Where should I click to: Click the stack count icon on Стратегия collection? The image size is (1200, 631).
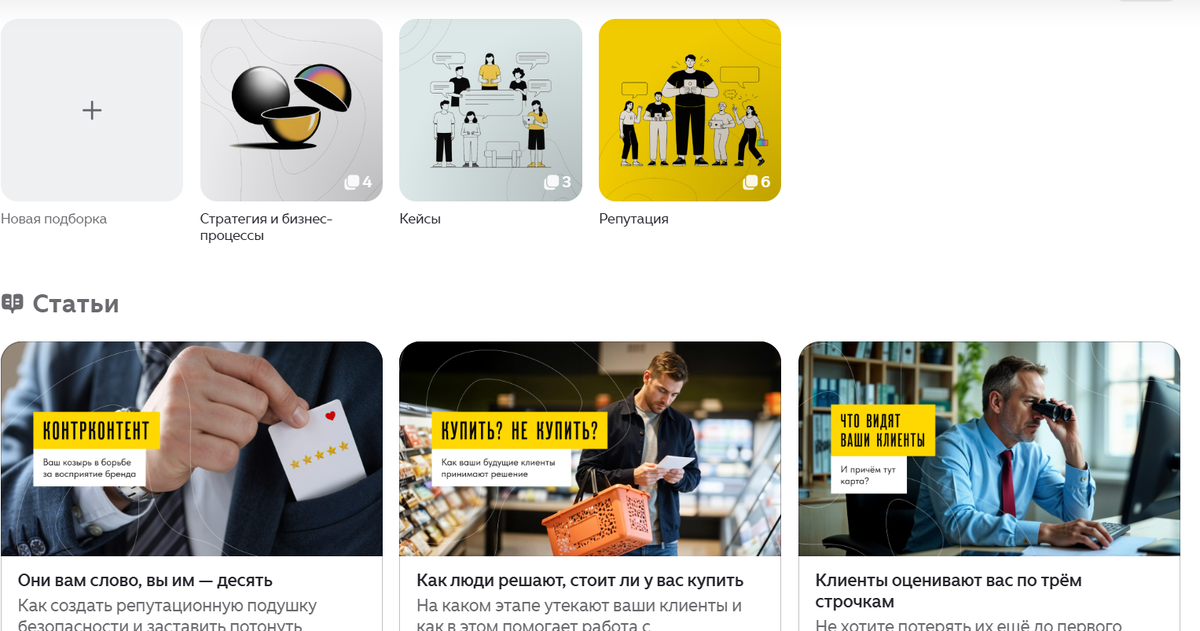[352, 182]
